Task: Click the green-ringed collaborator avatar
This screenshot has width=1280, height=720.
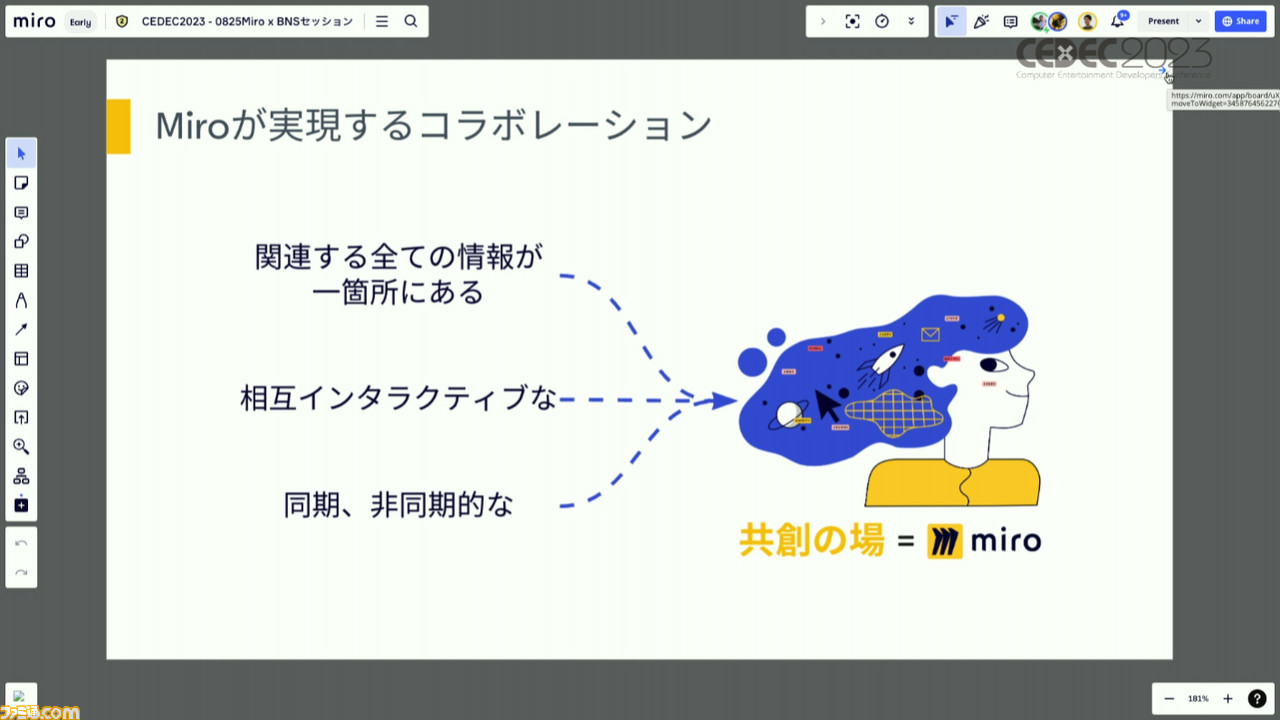Action: click(x=1040, y=22)
